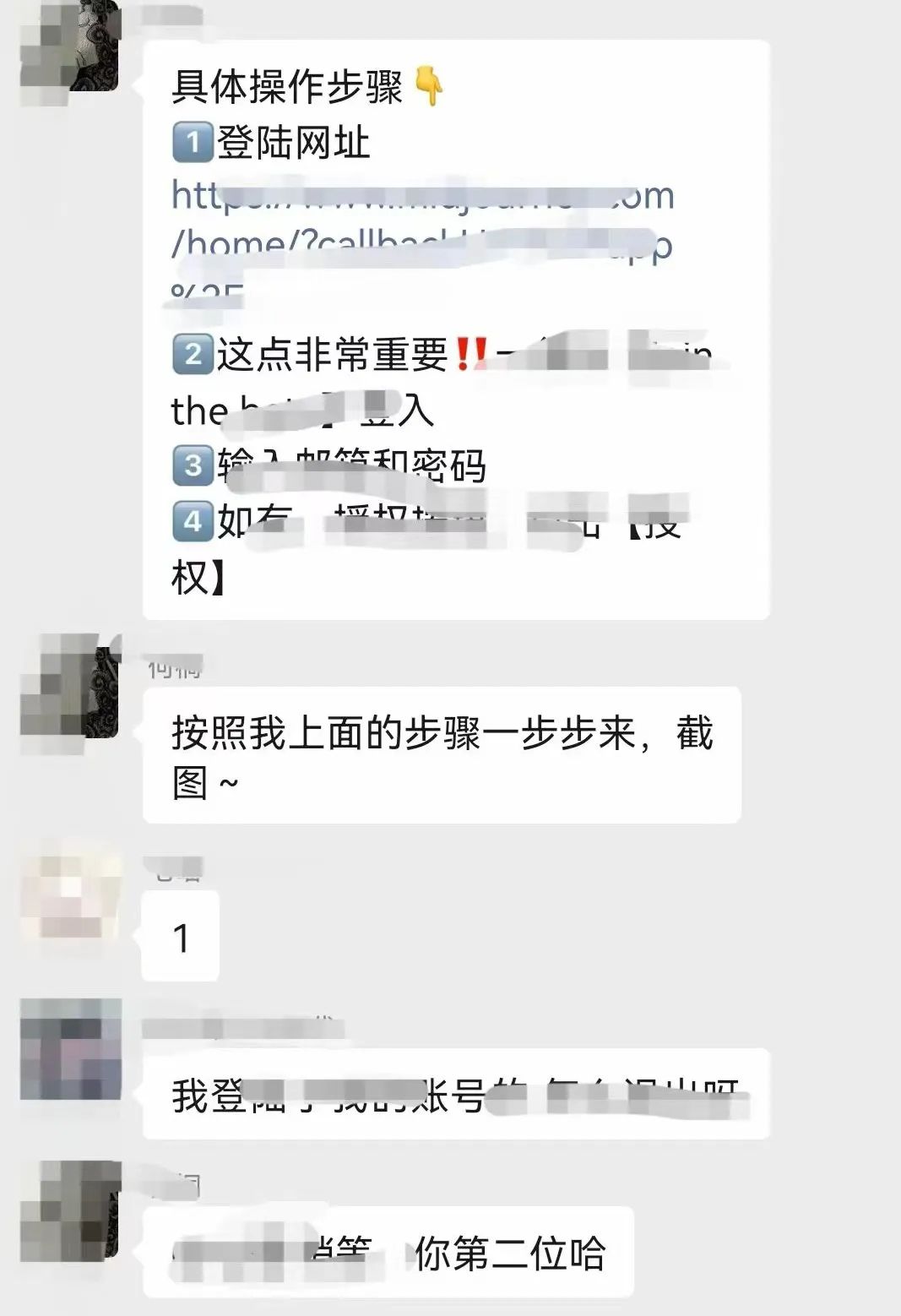Tap avatar beside the 按照我上面的步骤 message
The width and height of the screenshot is (901, 1316).
[x=71, y=687]
